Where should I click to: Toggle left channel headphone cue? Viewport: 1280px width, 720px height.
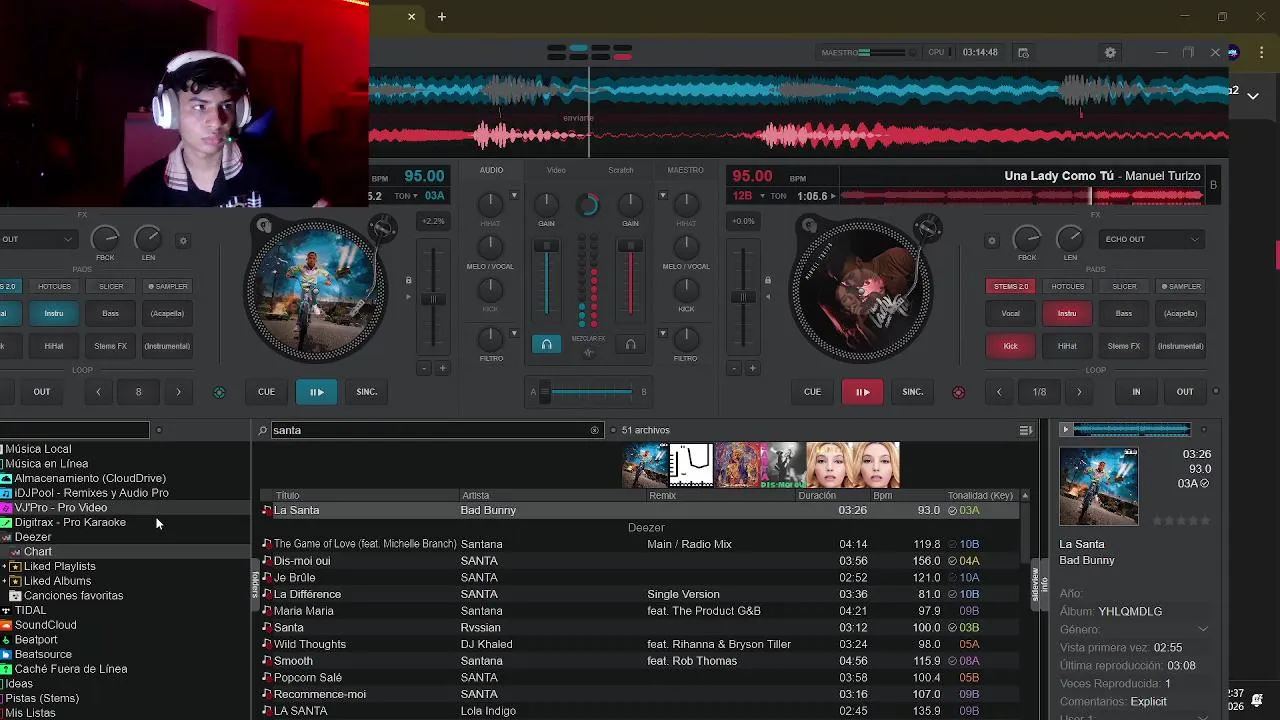click(x=546, y=345)
